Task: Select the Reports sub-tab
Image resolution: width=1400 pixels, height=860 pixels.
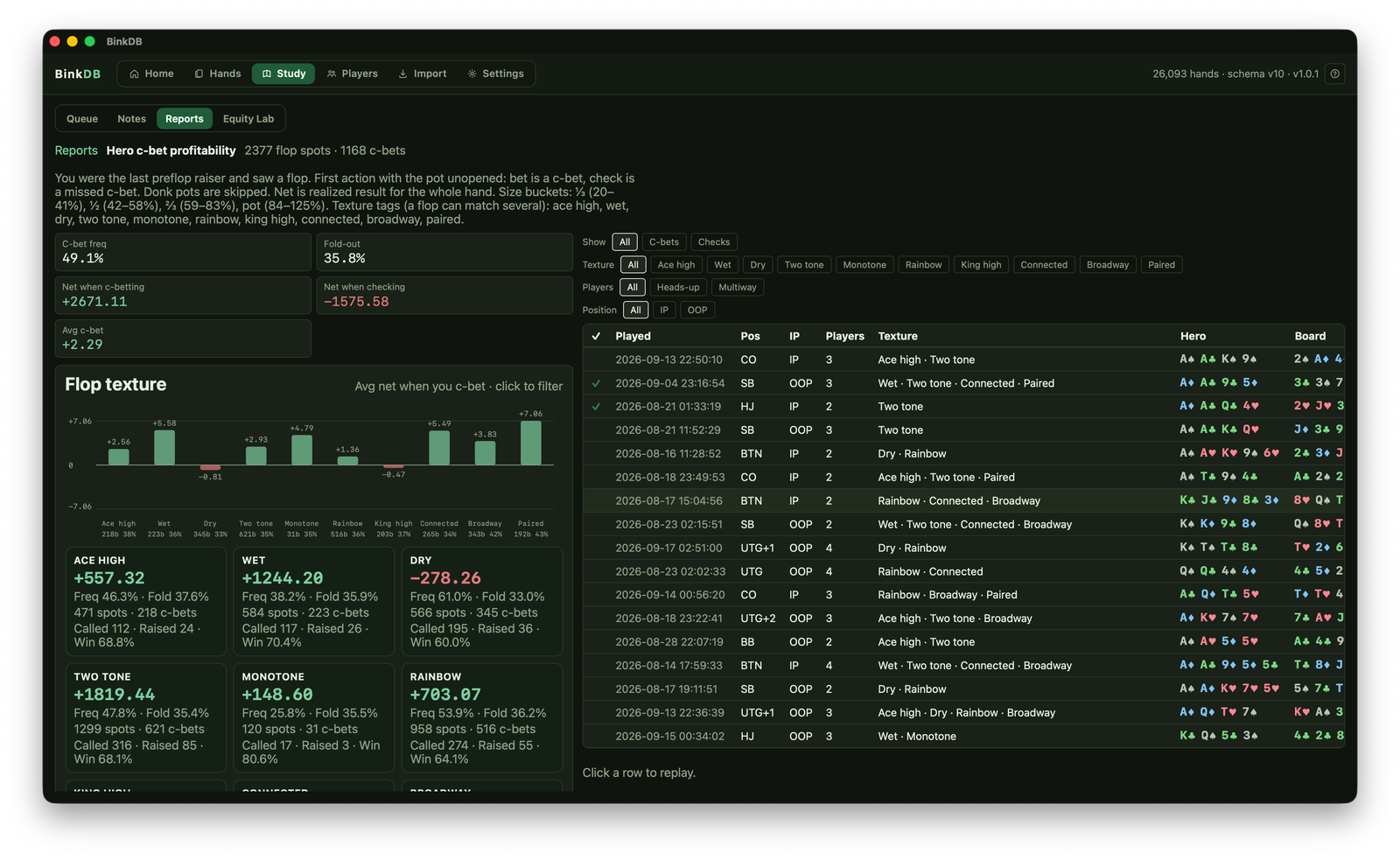Action: [x=185, y=119]
